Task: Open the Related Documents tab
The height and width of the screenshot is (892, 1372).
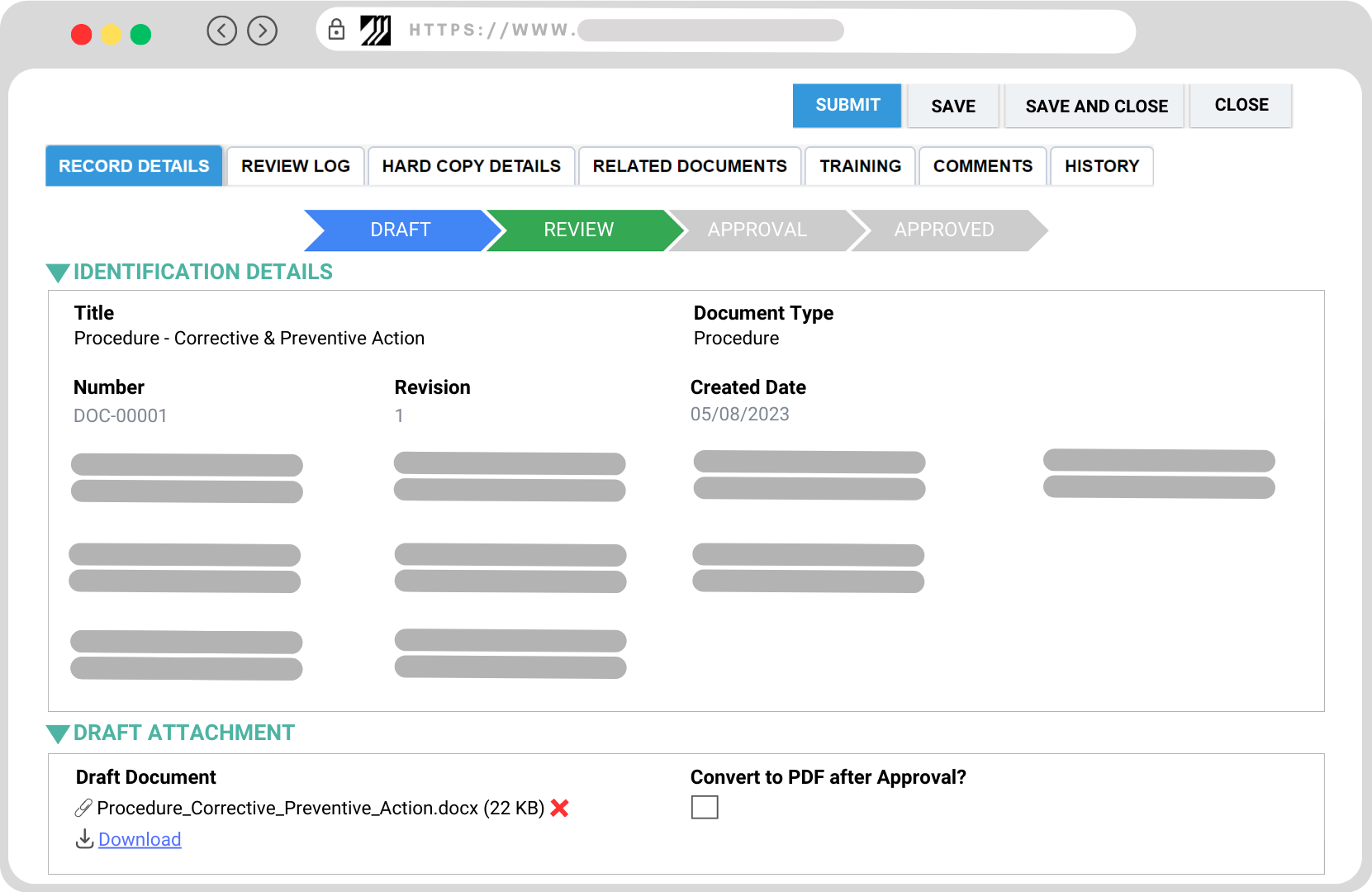Action: coord(690,166)
